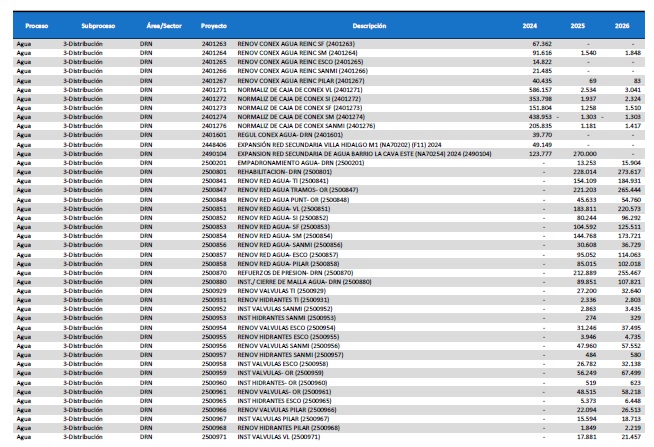The height and width of the screenshot is (447, 654).
Task: Select project number cell 2500971
Action: coord(214,438)
